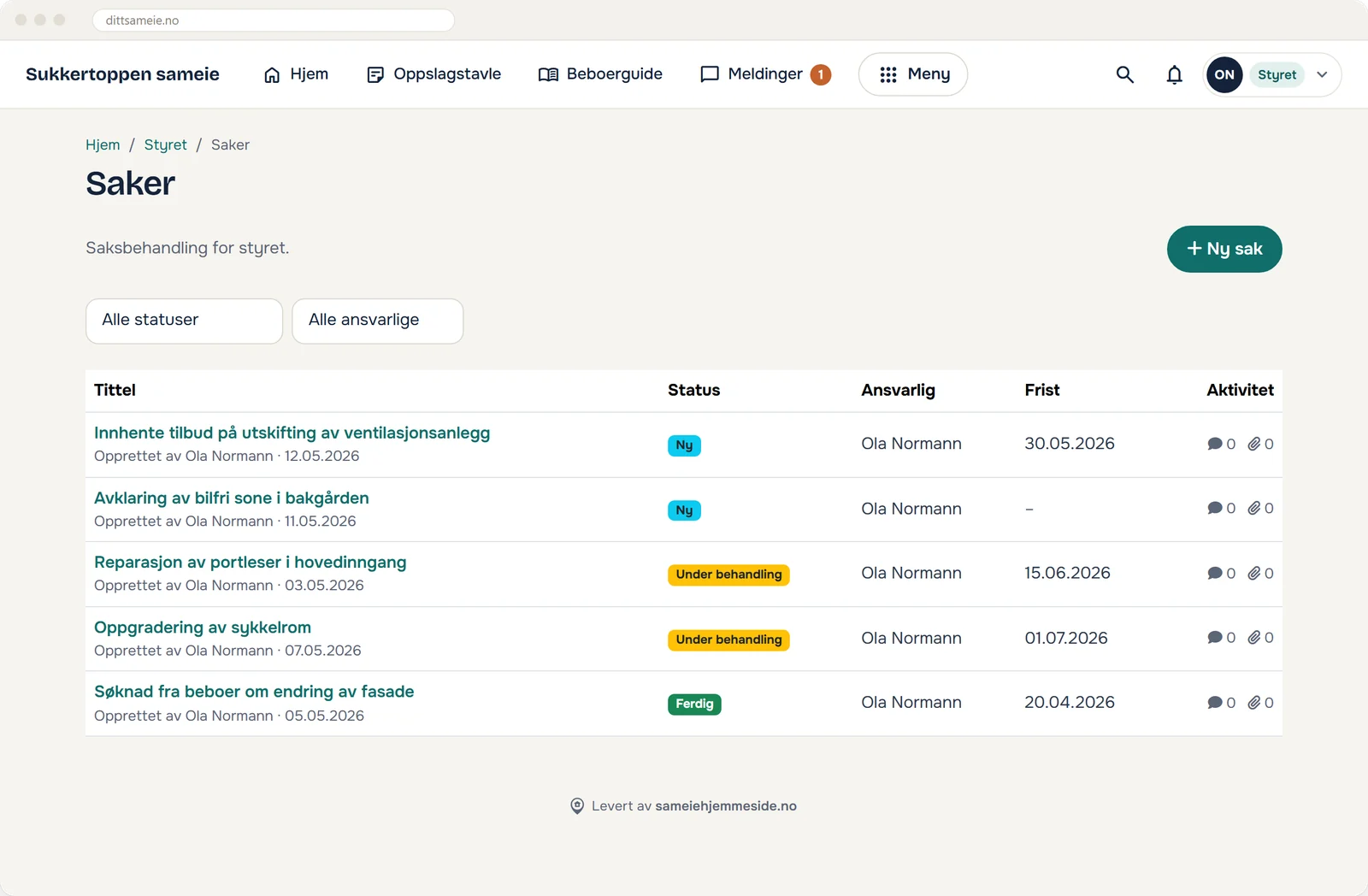Click Under behandling badge for sykkelrom case

(x=728, y=640)
